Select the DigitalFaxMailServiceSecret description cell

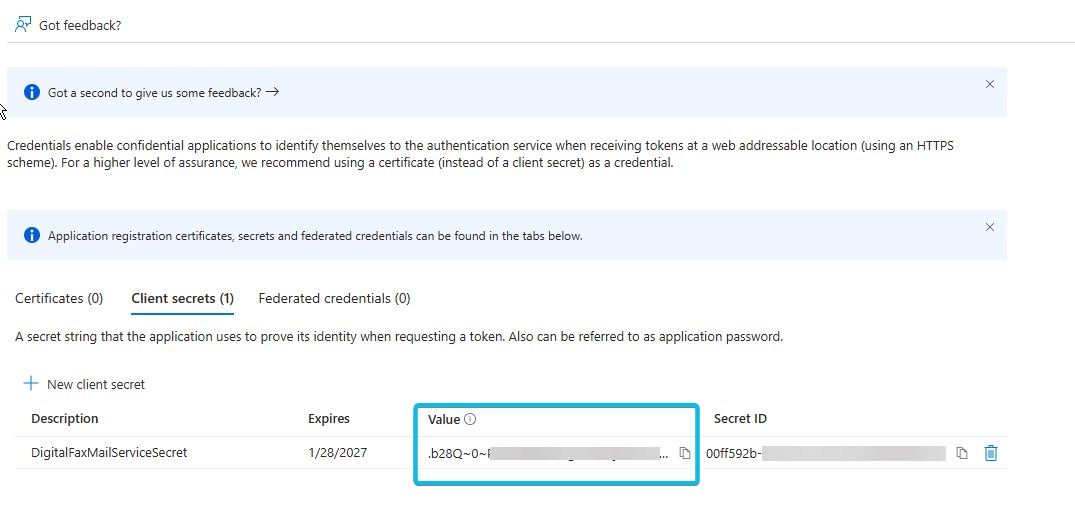(x=109, y=453)
